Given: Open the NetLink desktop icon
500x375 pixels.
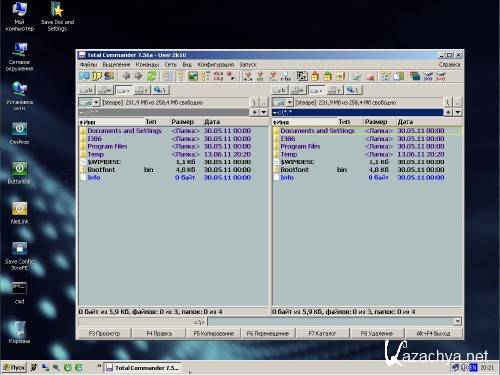Looking at the screenshot, I should (x=19, y=213).
